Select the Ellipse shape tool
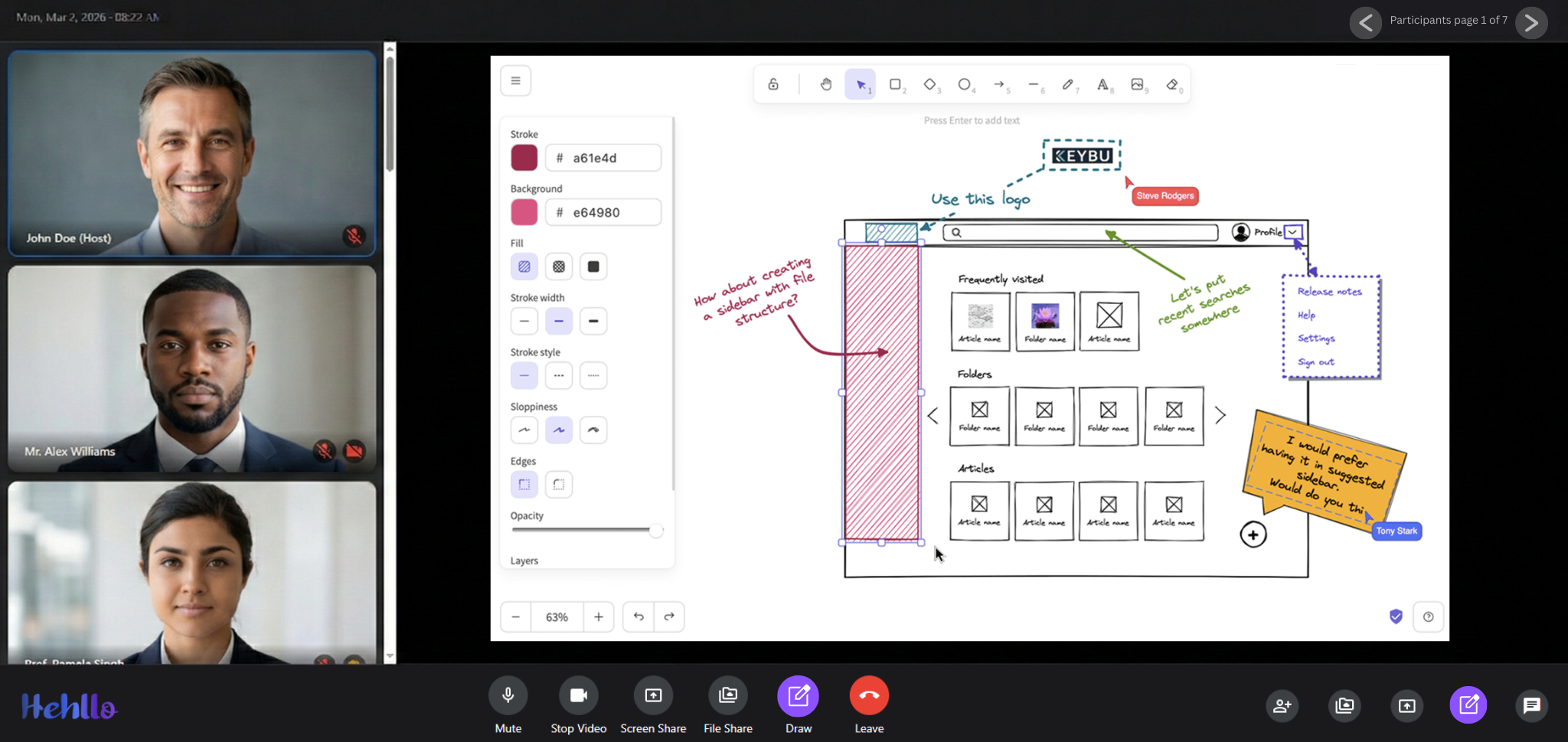Image resolution: width=1568 pixels, height=742 pixels. (965, 84)
